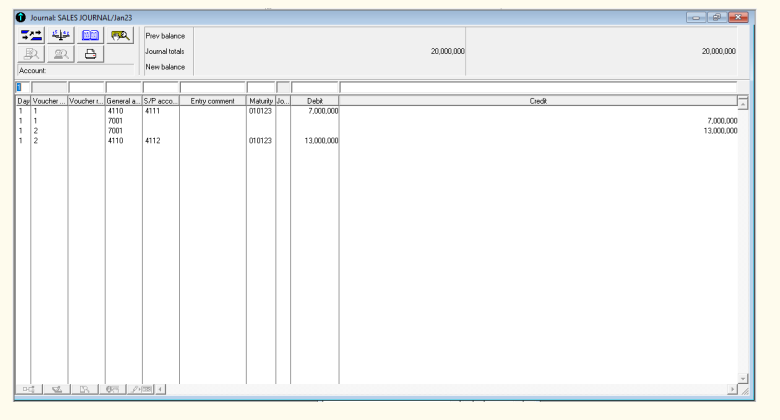This screenshot has height=420, width=780.
Task: Click the journal totals debit 20,000,000 value
Action: click(447, 51)
